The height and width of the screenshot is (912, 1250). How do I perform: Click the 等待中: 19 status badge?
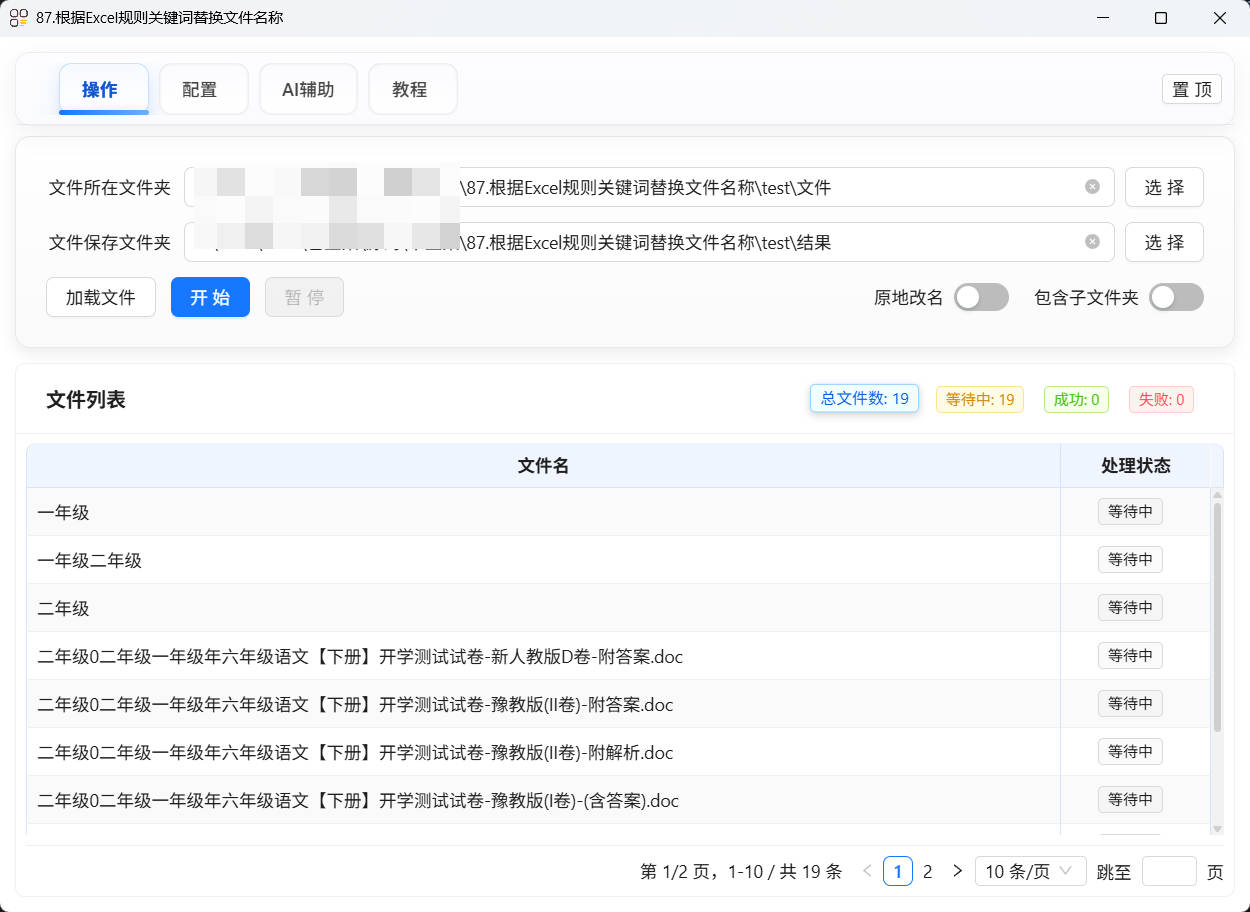pyautogui.click(x=979, y=399)
